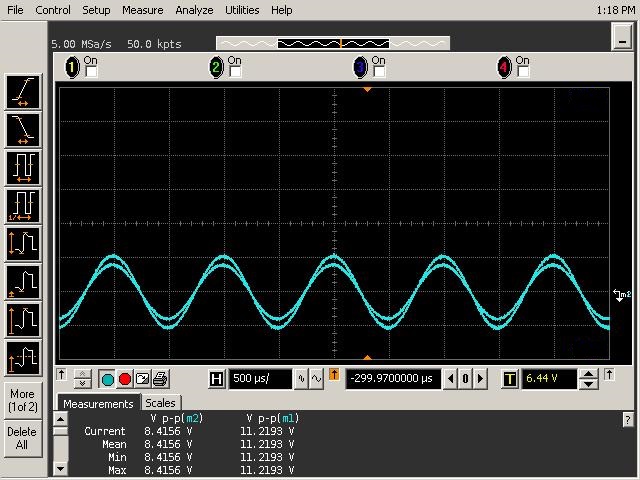Click the up arrow icon right of trigger level
640x480 pixels.
click(x=609, y=374)
